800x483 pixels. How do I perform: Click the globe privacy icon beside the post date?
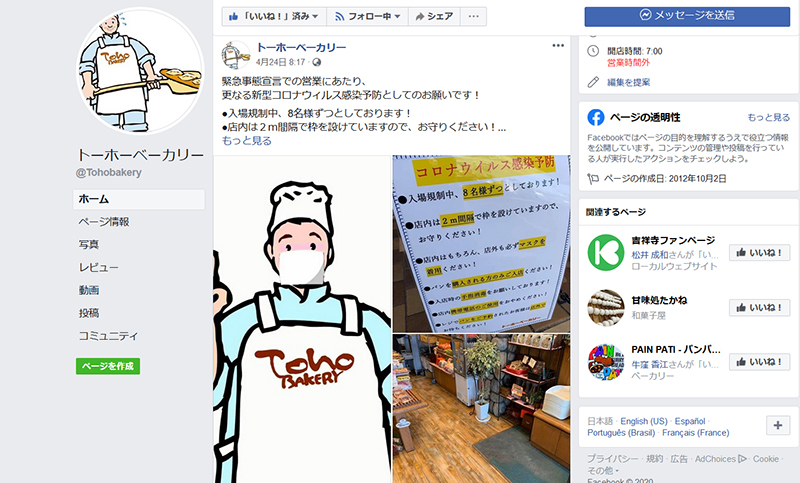(x=317, y=62)
